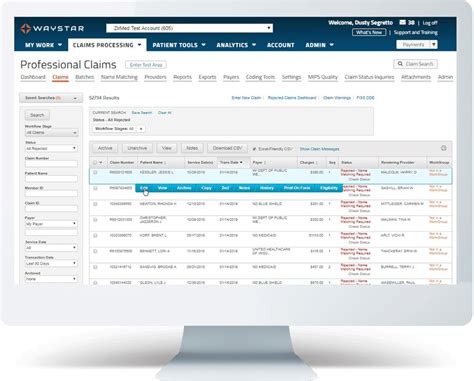Select checkbox for CHRISTOPHER, JADDEROA claim

pos(95,220)
